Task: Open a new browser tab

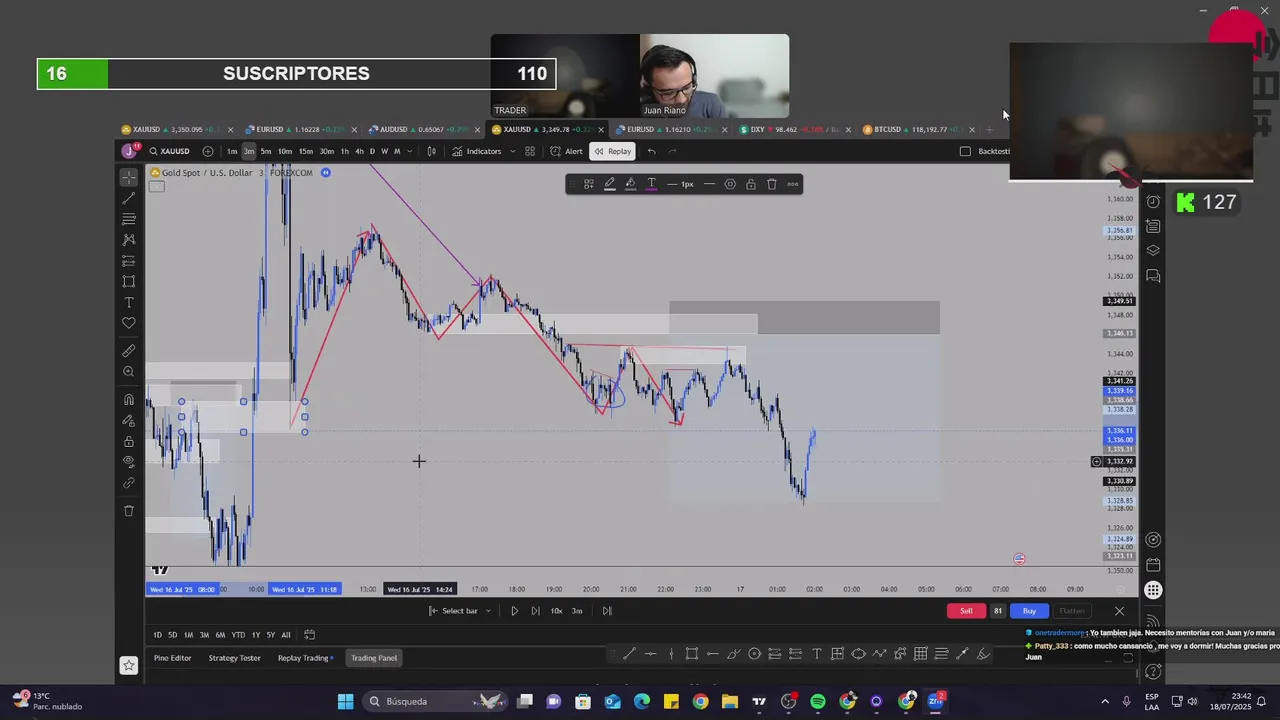Action: (989, 129)
